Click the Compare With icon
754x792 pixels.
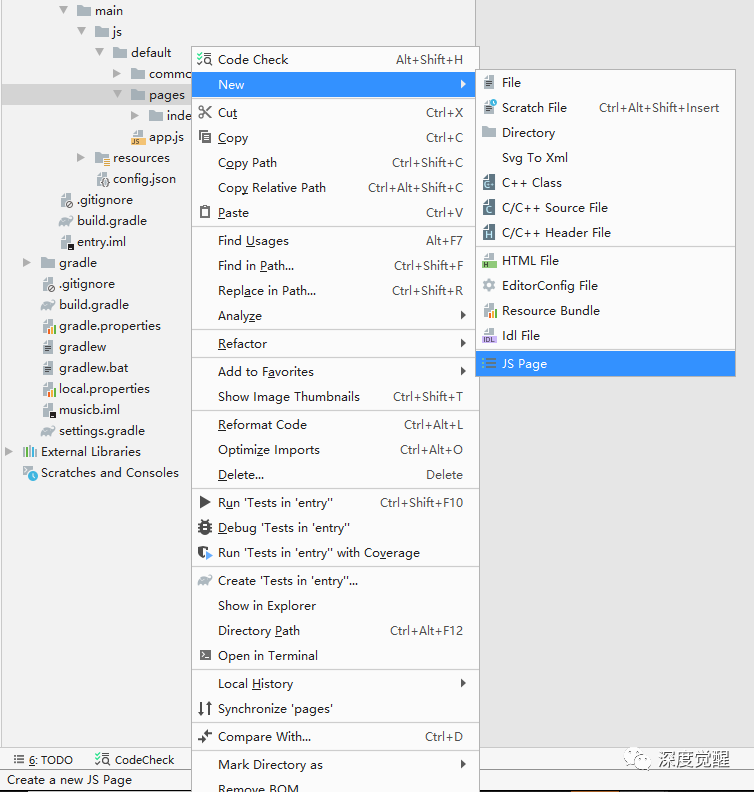tap(205, 736)
